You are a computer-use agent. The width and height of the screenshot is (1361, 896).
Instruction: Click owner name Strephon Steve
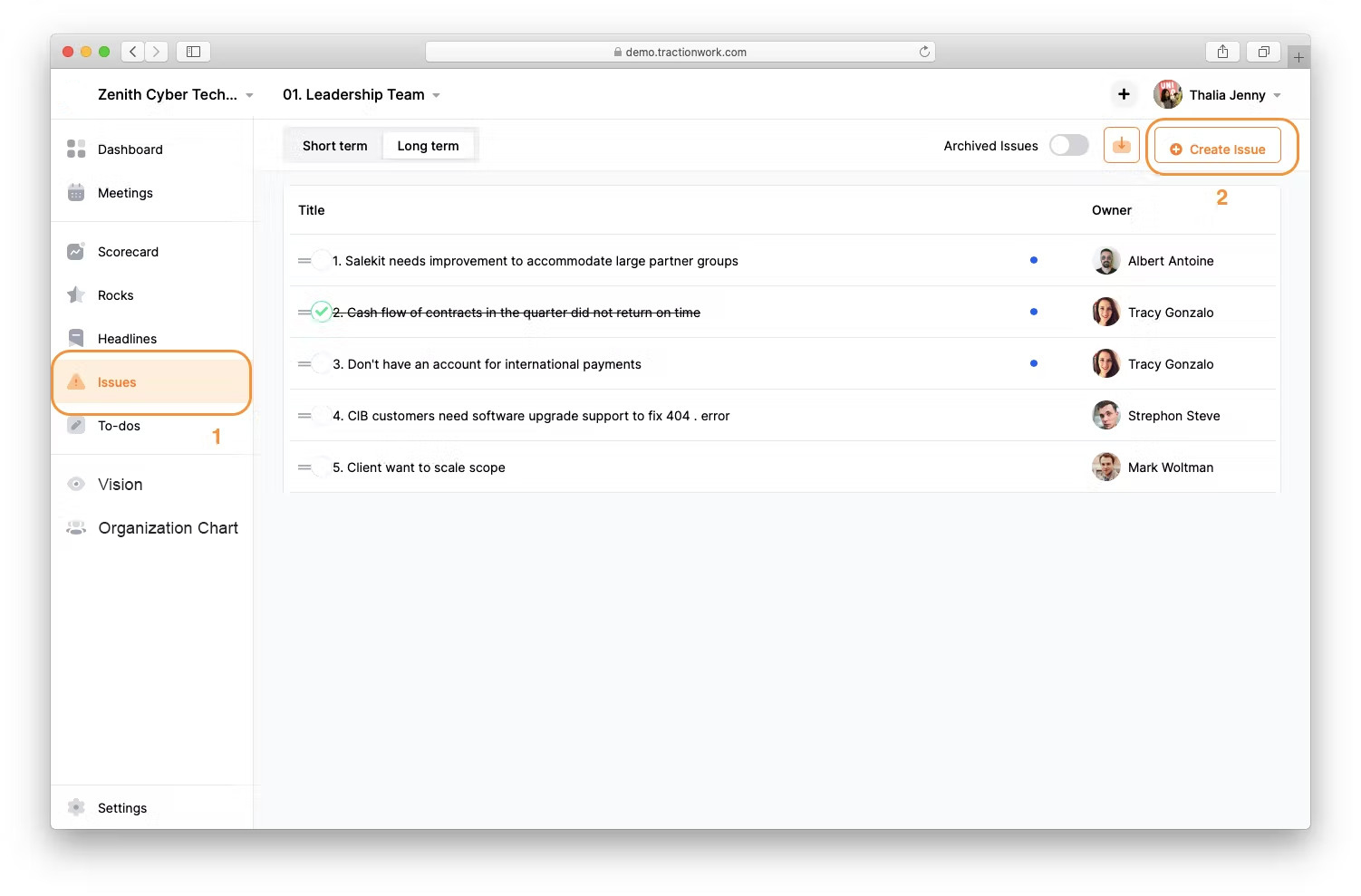coord(1174,416)
